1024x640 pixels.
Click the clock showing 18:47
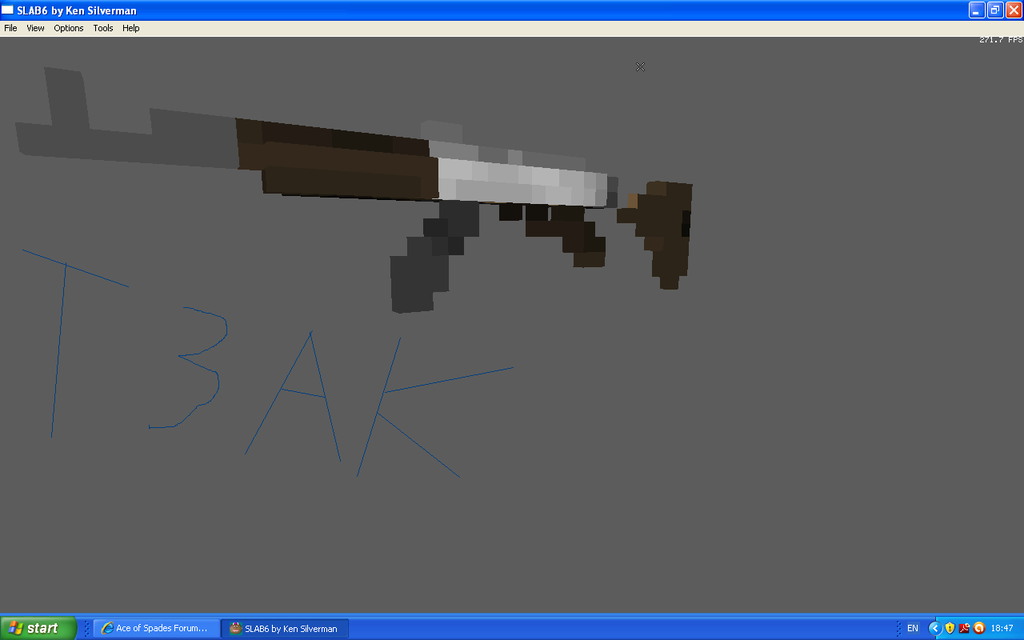pos(1003,629)
